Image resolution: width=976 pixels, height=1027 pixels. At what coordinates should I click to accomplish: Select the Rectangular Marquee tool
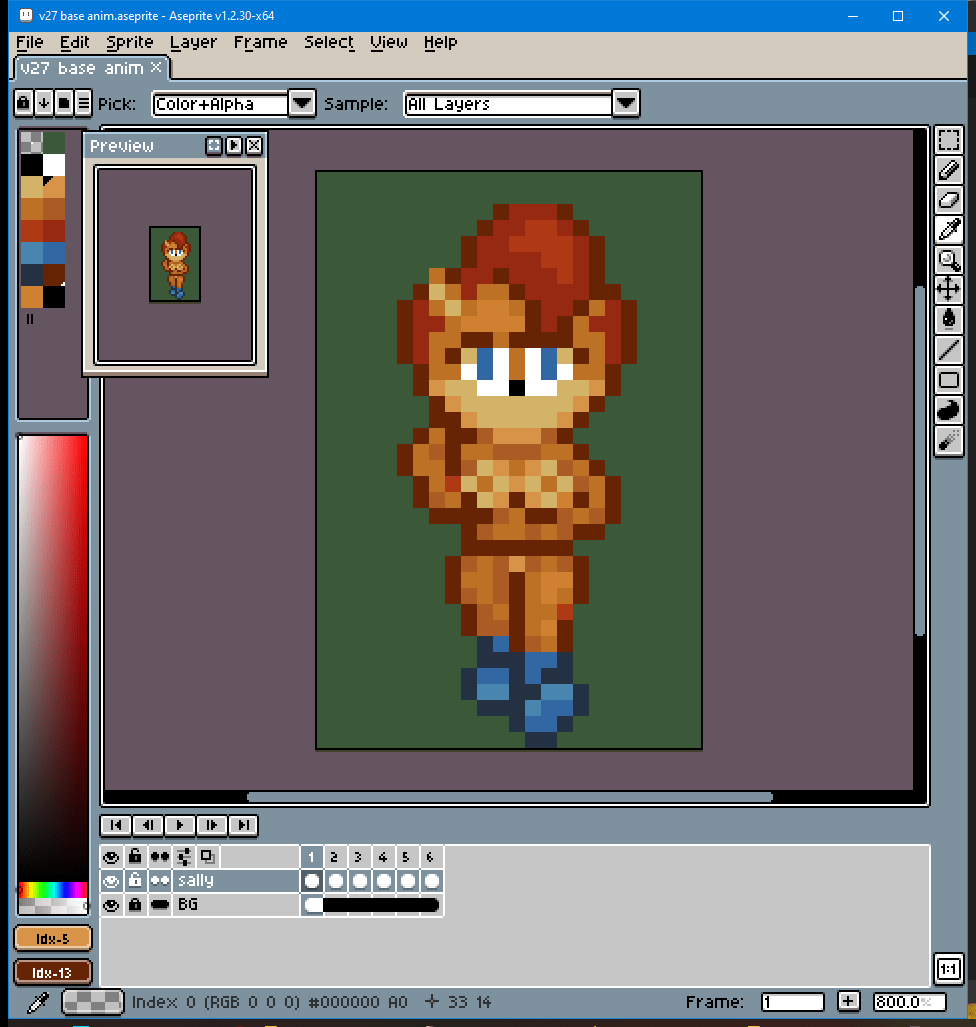coord(948,141)
